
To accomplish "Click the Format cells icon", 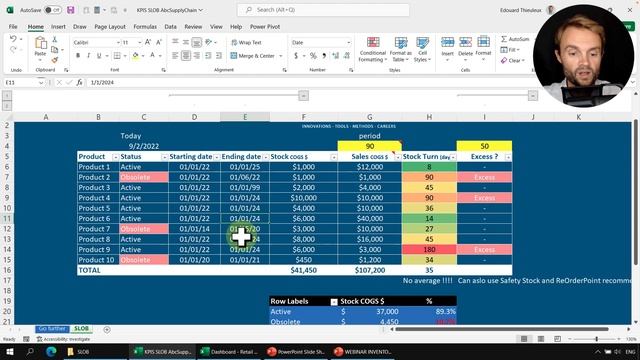I will pyautogui.click(x=483, y=42).
